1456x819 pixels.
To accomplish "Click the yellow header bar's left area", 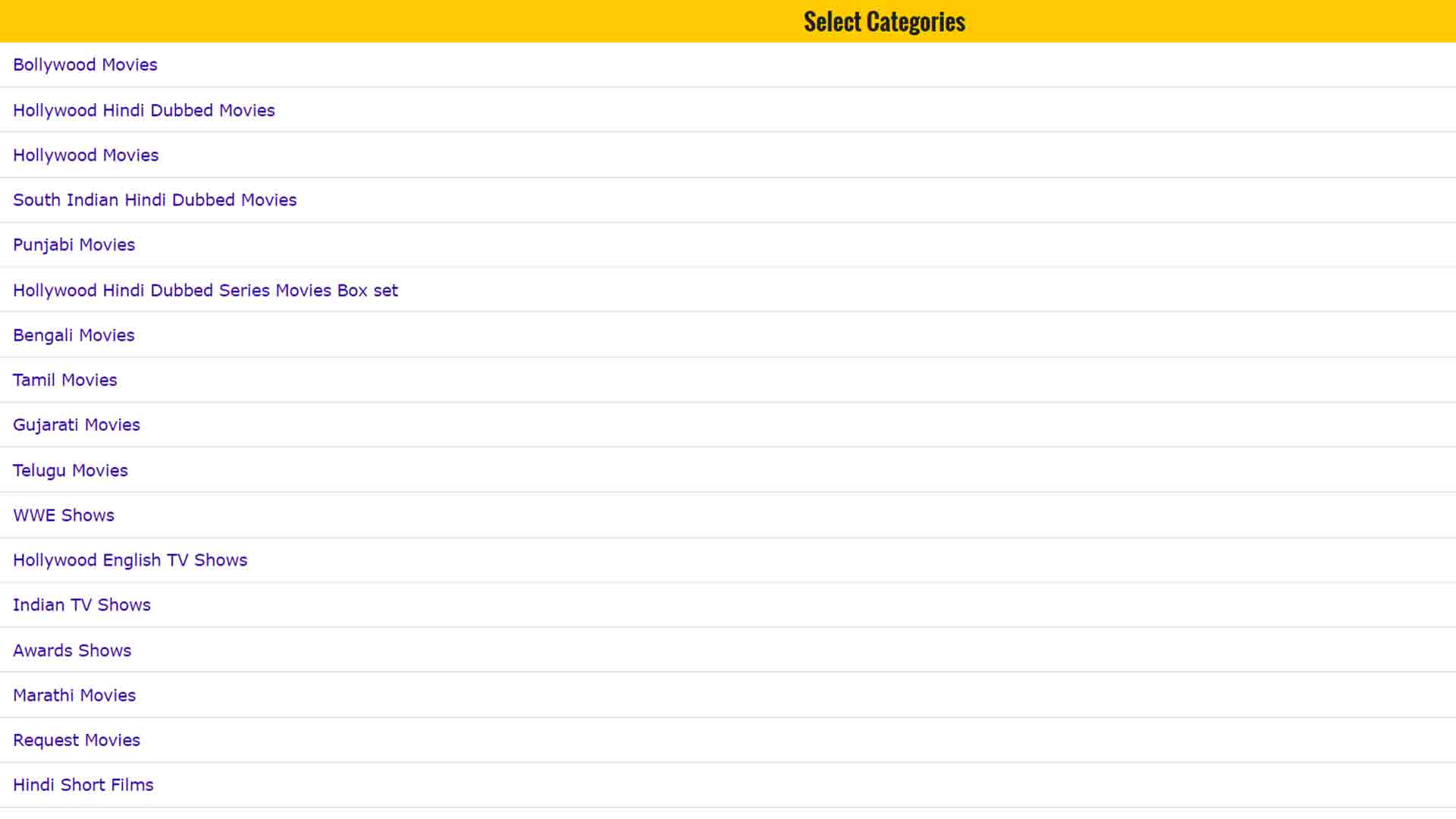I will (227, 21).
